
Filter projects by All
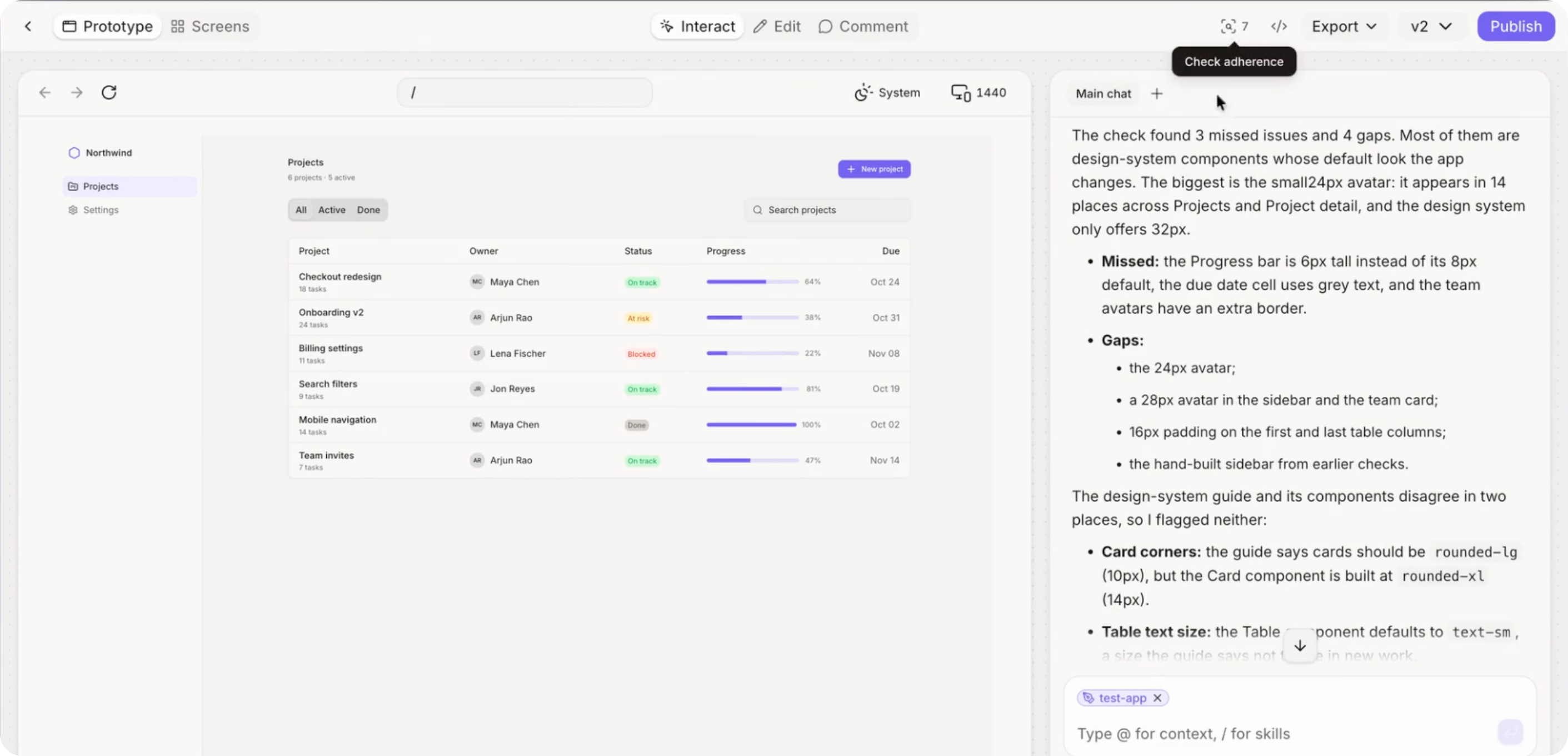301,210
